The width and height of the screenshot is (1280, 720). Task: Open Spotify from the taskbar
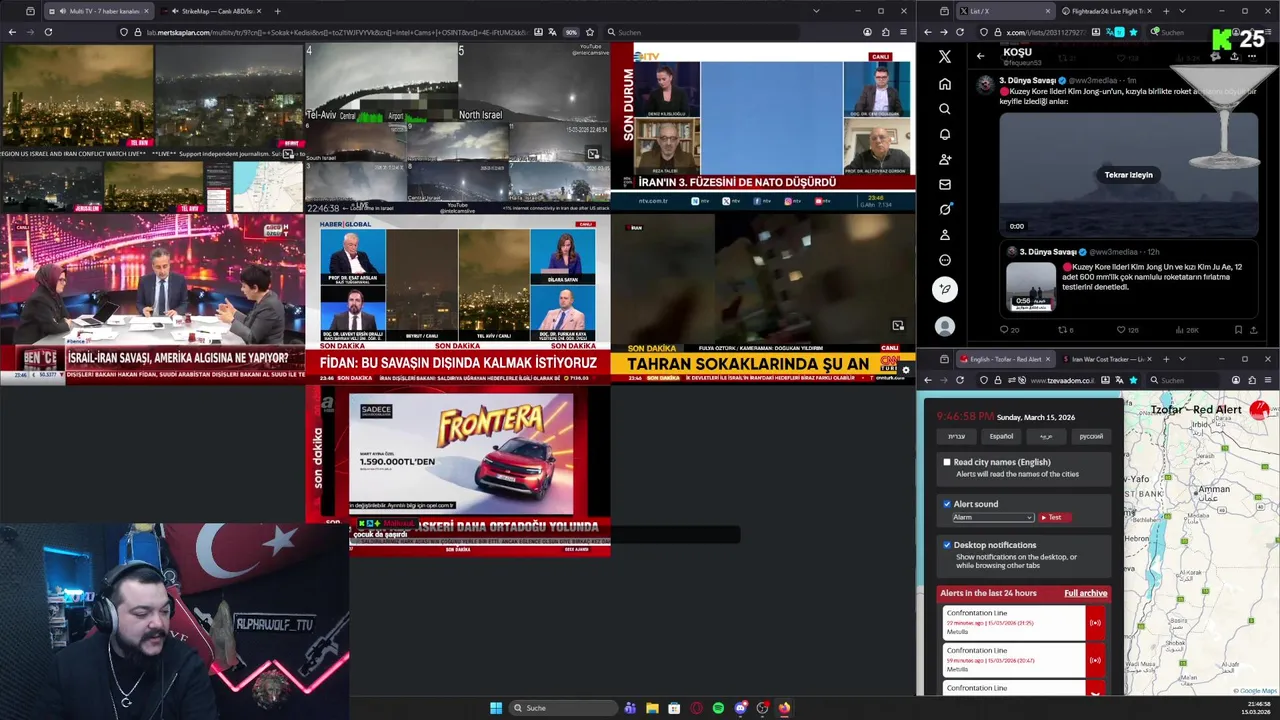click(x=718, y=708)
